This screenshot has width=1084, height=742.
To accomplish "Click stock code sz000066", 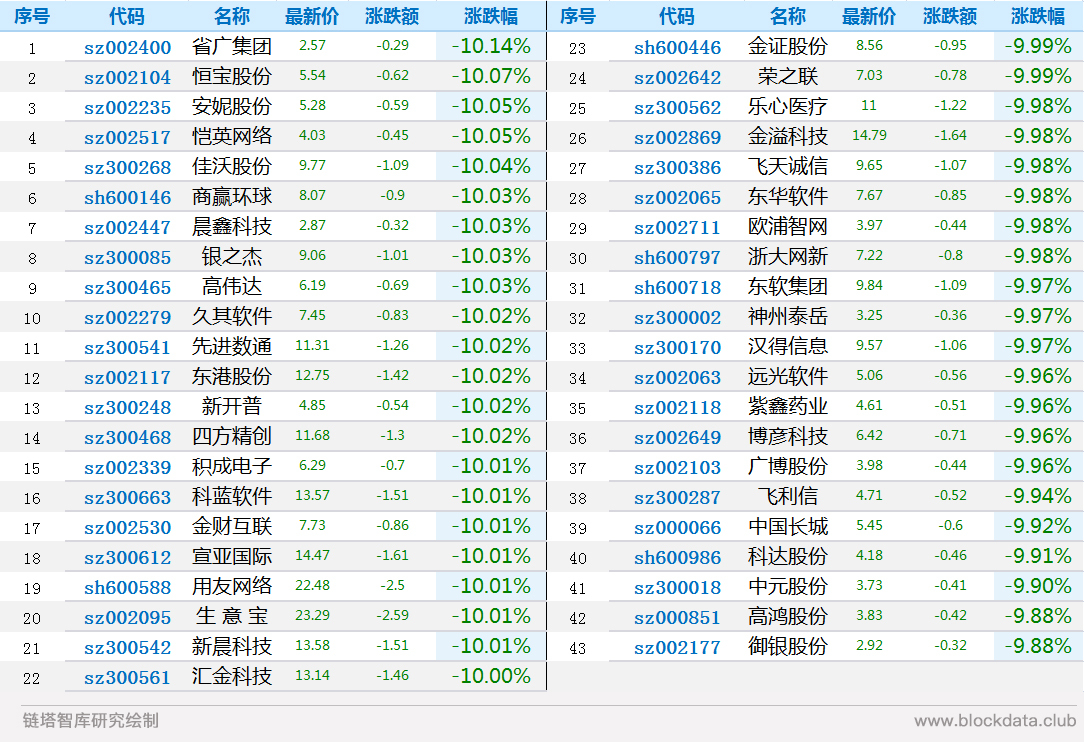I will (678, 527).
